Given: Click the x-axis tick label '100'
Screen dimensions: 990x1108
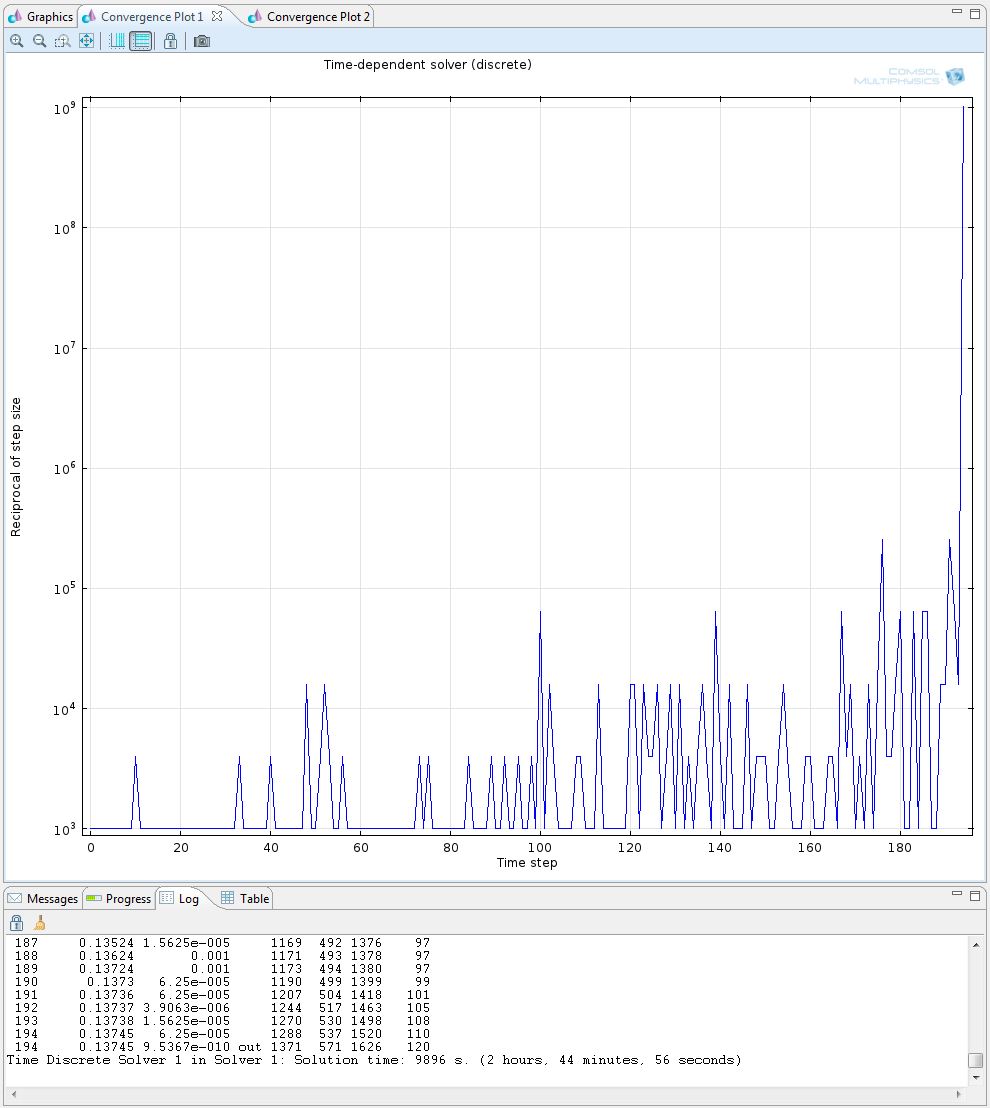Looking at the screenshot, I should coord(540,847).
